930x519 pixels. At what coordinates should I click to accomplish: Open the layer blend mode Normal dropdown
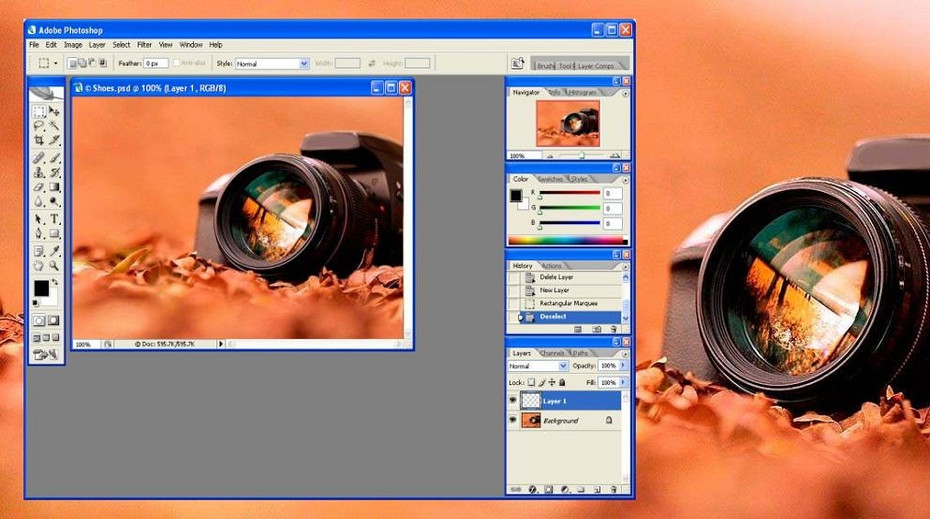tap(563, 366)
